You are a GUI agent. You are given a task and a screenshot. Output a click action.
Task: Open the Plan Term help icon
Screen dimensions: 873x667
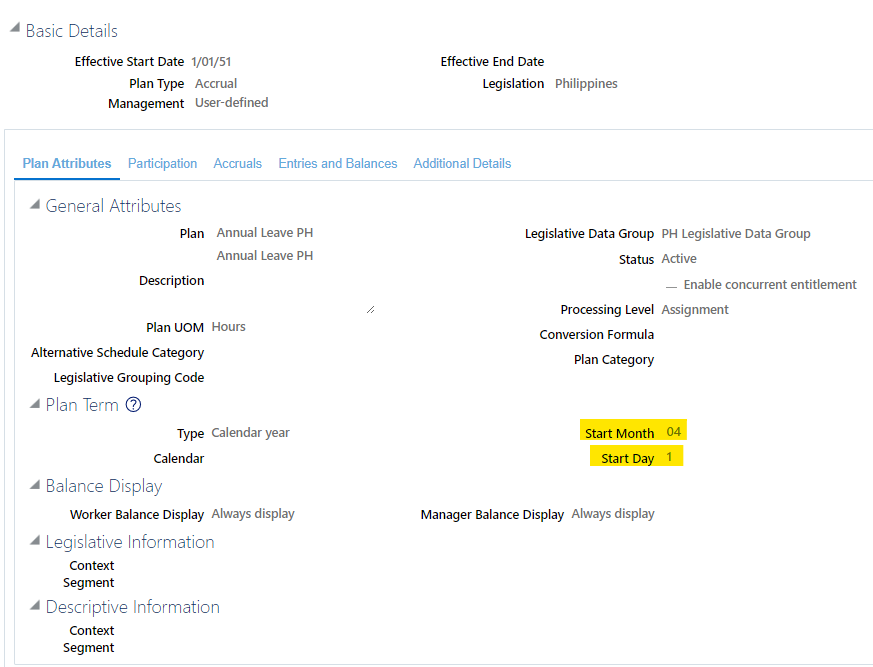tap(133, 404)
